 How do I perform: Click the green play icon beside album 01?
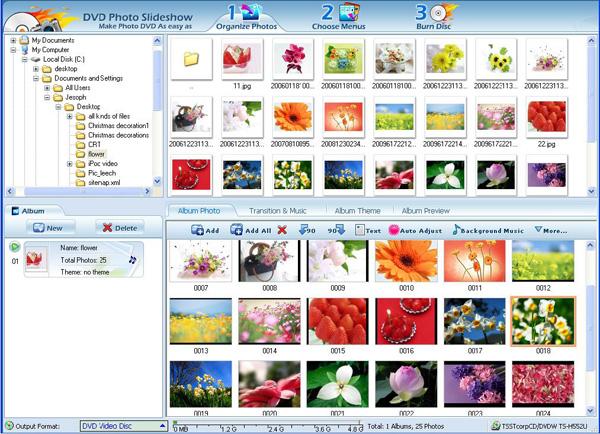(x=15, y=246)
